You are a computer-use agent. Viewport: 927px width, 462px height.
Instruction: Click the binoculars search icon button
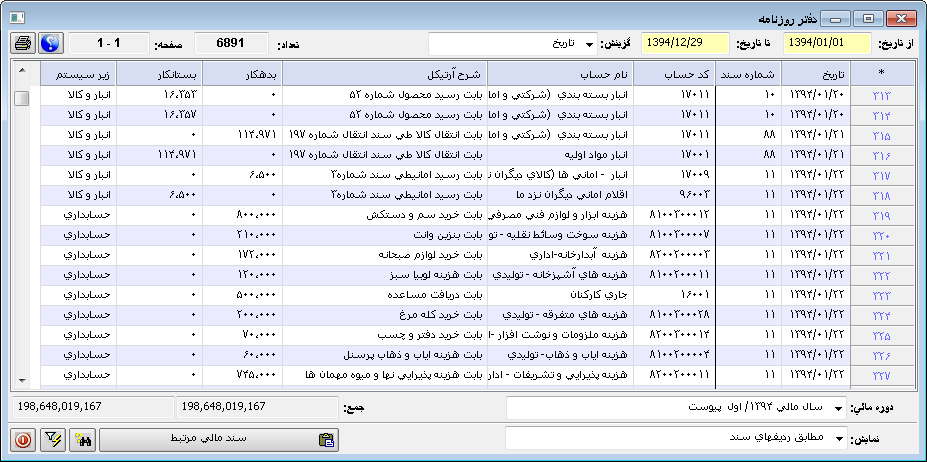pos(82,441)
